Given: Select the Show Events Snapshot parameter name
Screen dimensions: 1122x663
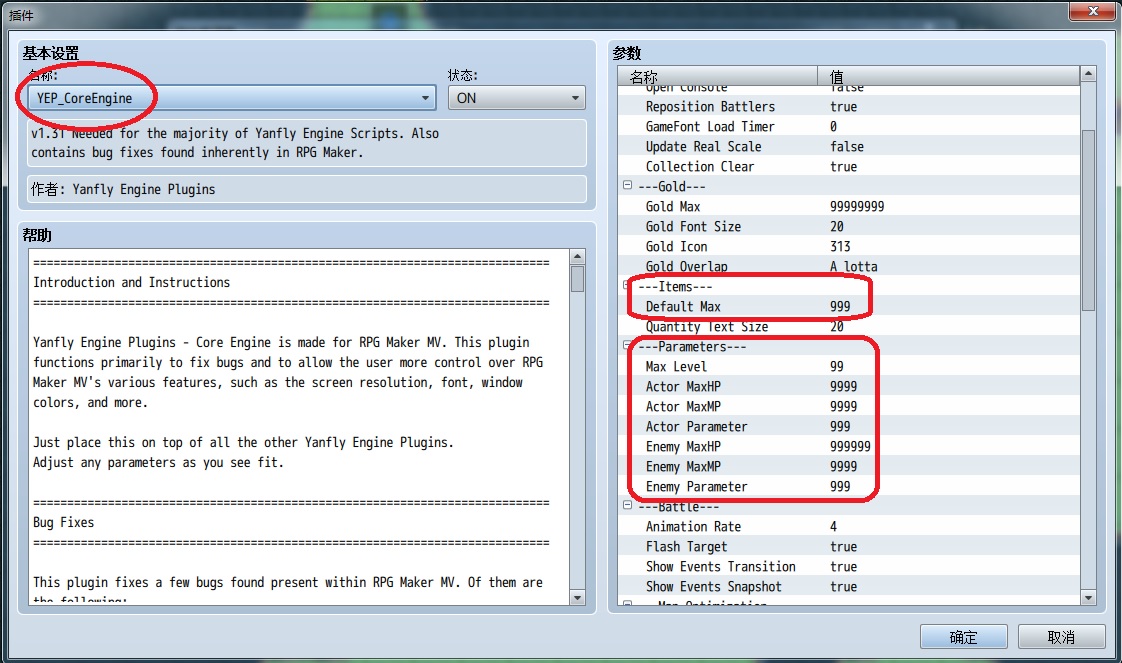Looking at the screenshot, I should pos(713,587).
